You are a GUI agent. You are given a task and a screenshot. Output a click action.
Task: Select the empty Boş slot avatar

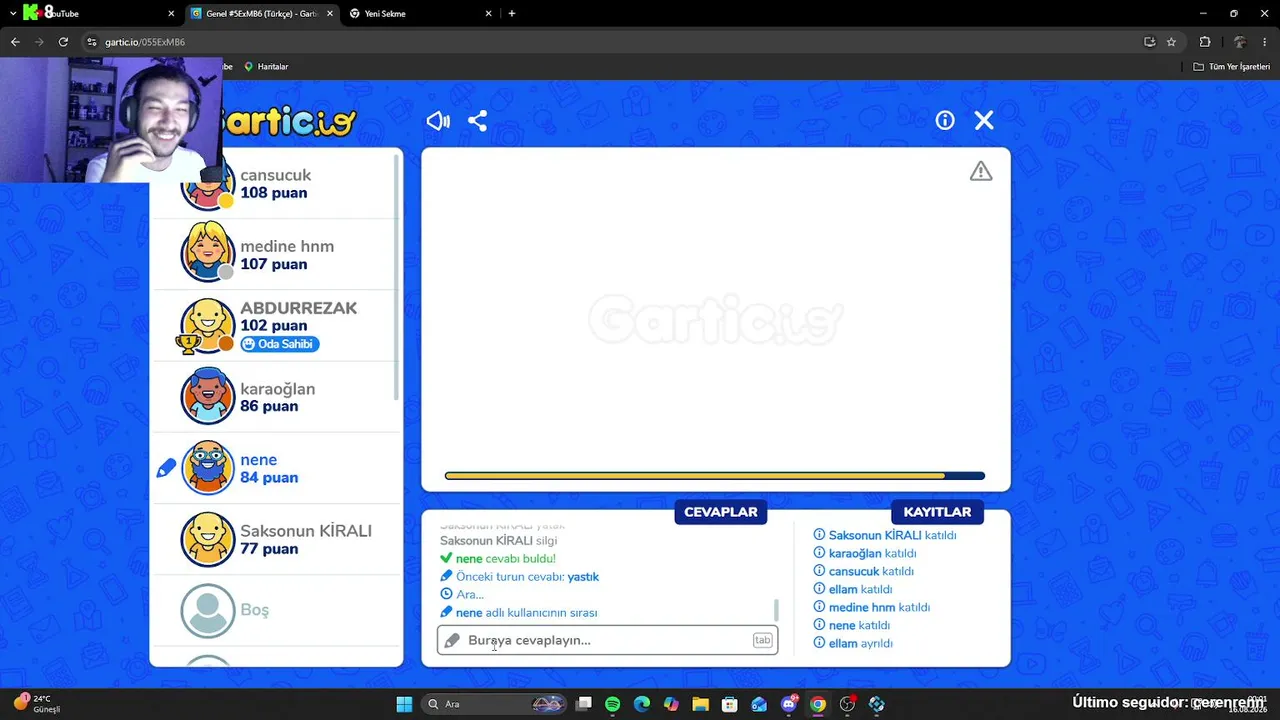(x=208, y=610)
